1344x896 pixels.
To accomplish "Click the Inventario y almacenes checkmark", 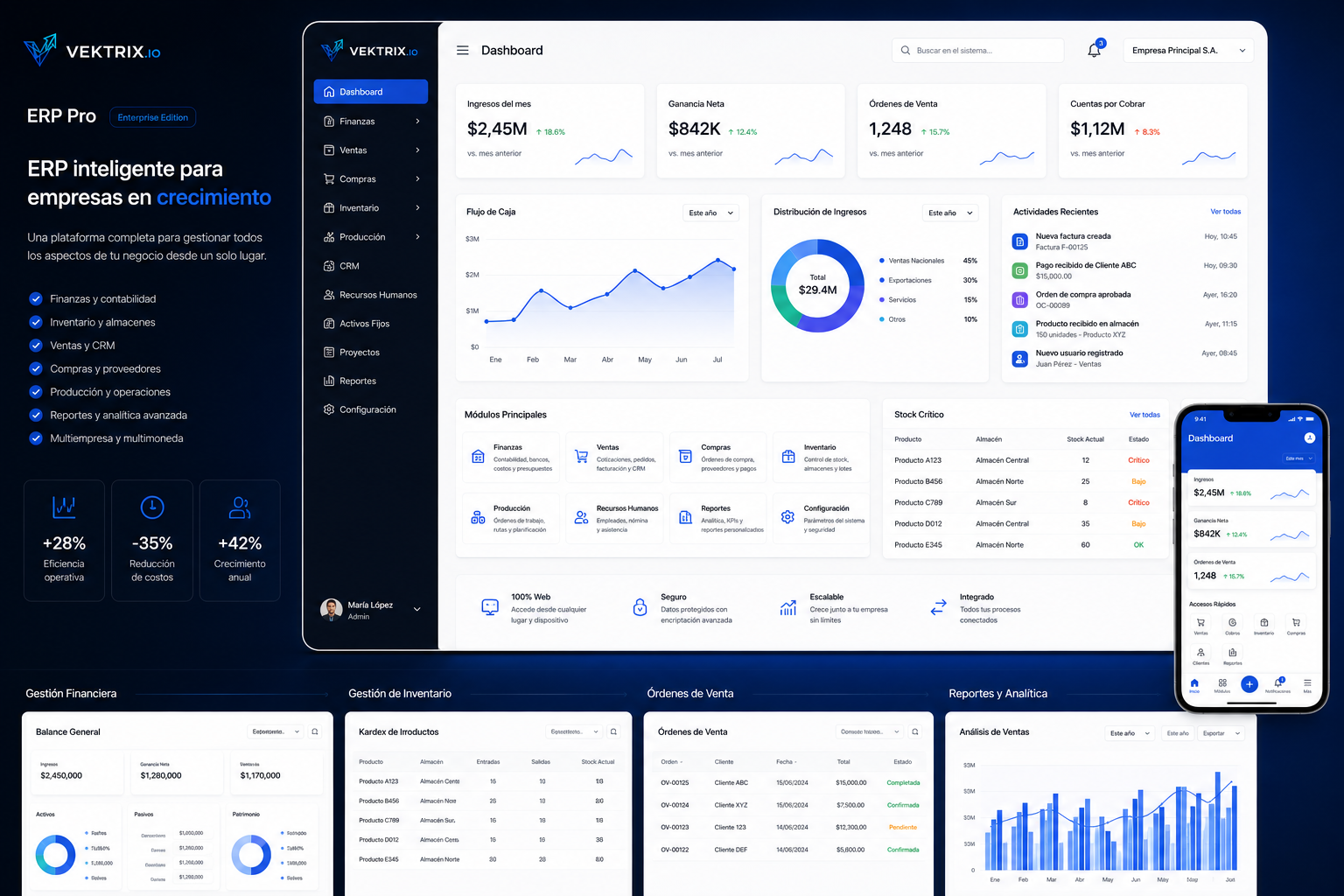I will coord(36,322).
